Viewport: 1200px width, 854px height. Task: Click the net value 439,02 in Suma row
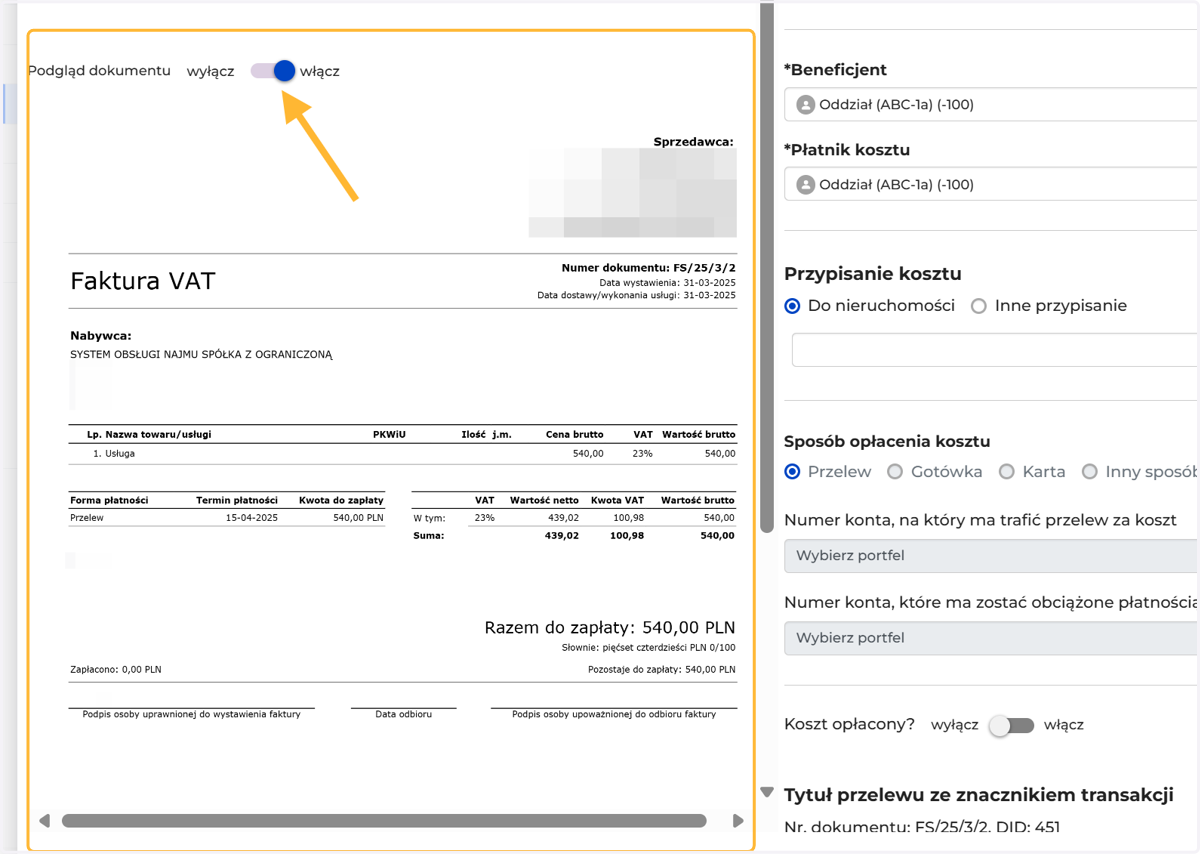(x=561, y=535)
